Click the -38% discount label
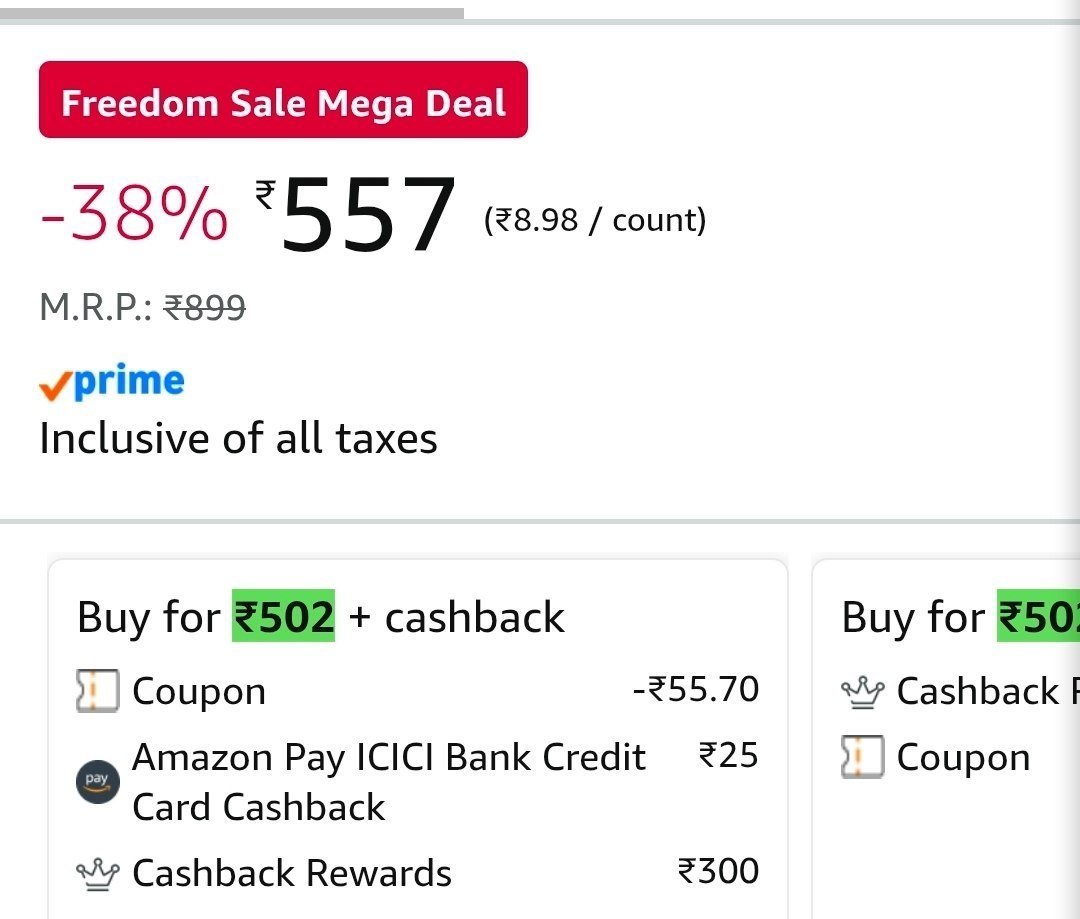Image resolution: width=1080 pixels, height=919 pixels. (134, 214)
